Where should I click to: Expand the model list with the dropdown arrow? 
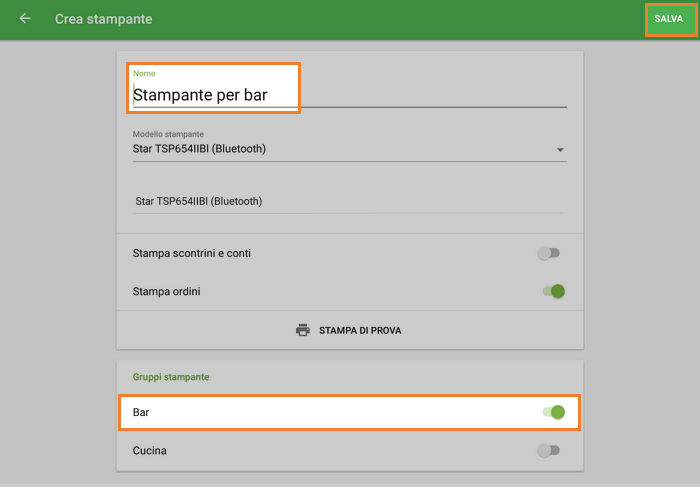pyautogui.click(x=560, y=150)
